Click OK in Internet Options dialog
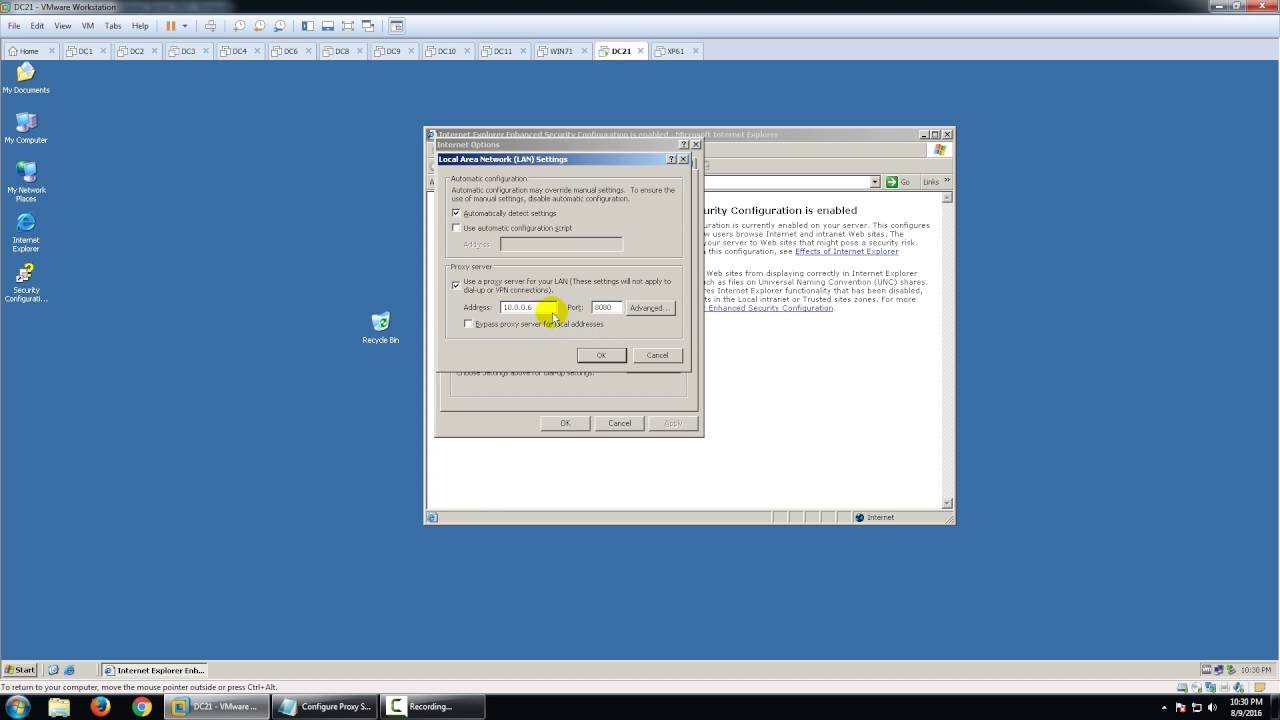 [x=565, y=423]
